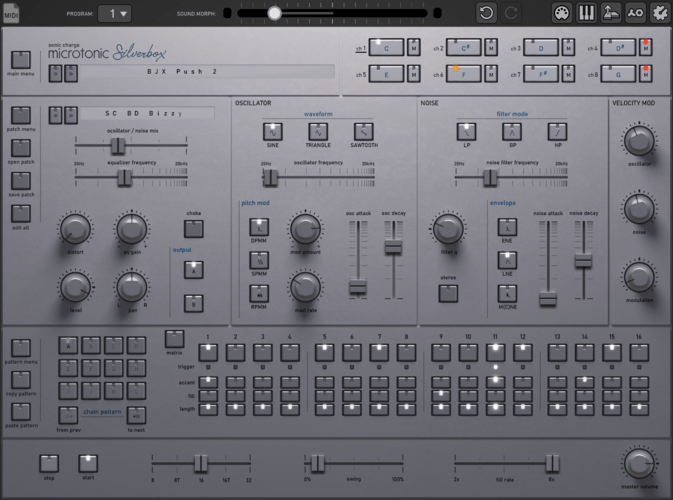This screenshot has width=673, height=500.
Task: Select pattern A button
Action: point(68,345)
